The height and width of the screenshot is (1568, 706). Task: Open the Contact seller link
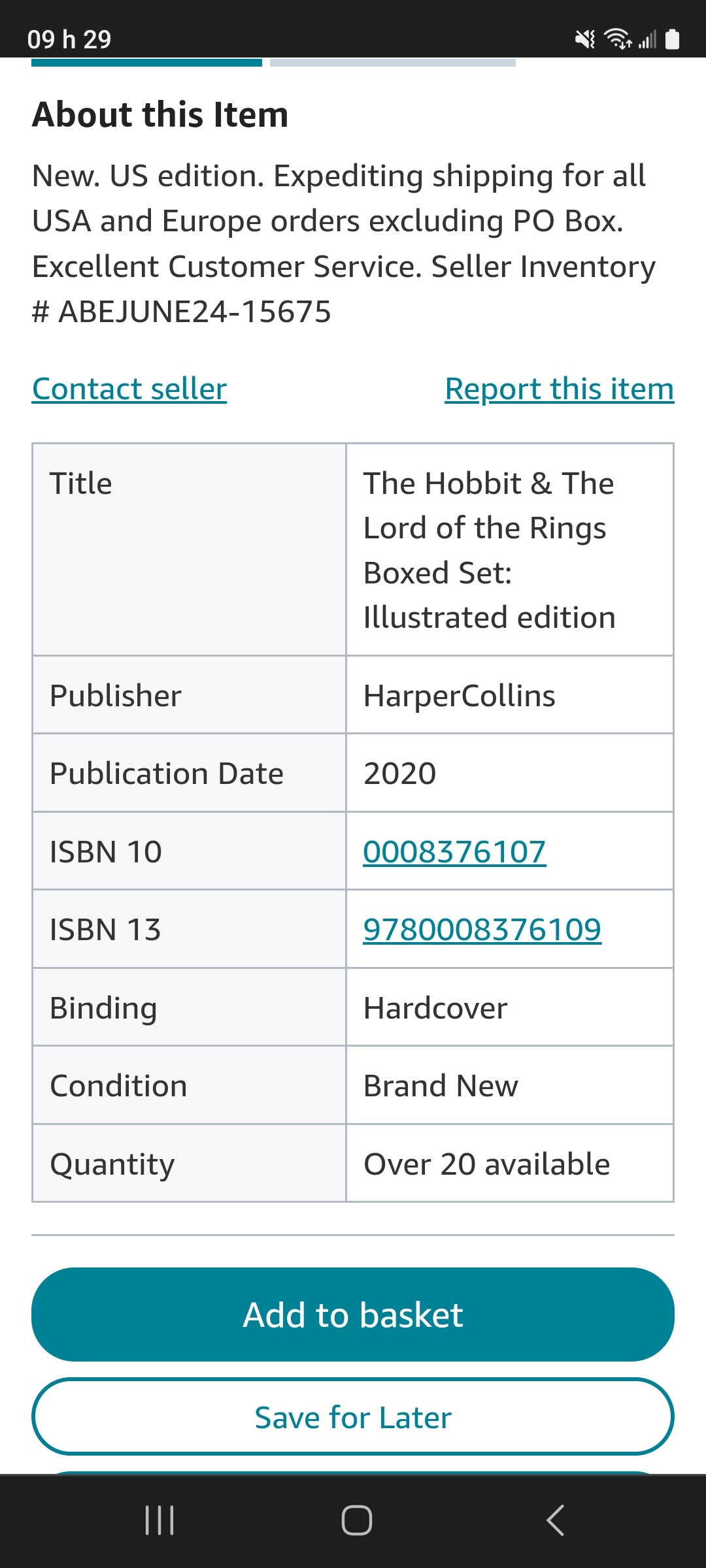point(129,389)
